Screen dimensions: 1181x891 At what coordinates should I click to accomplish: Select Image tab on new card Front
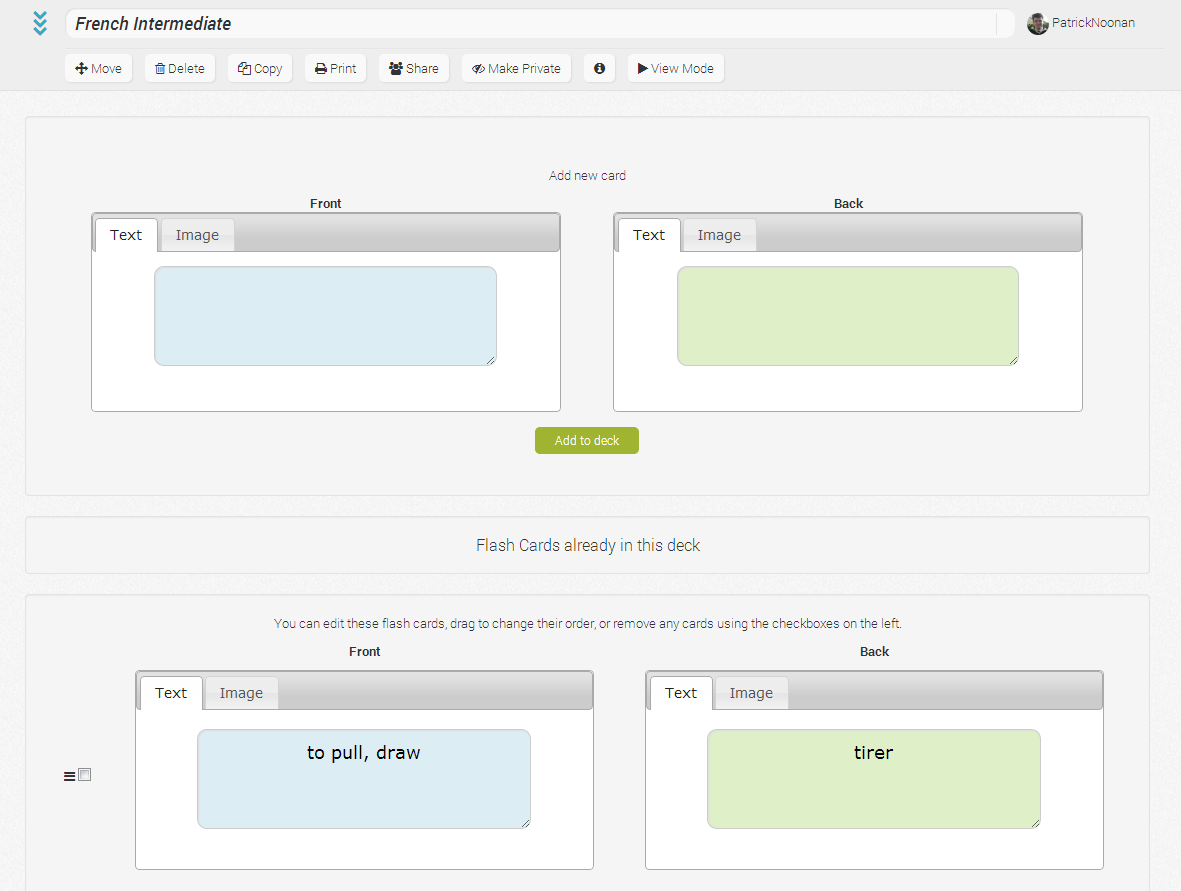(x=197, y=235)
